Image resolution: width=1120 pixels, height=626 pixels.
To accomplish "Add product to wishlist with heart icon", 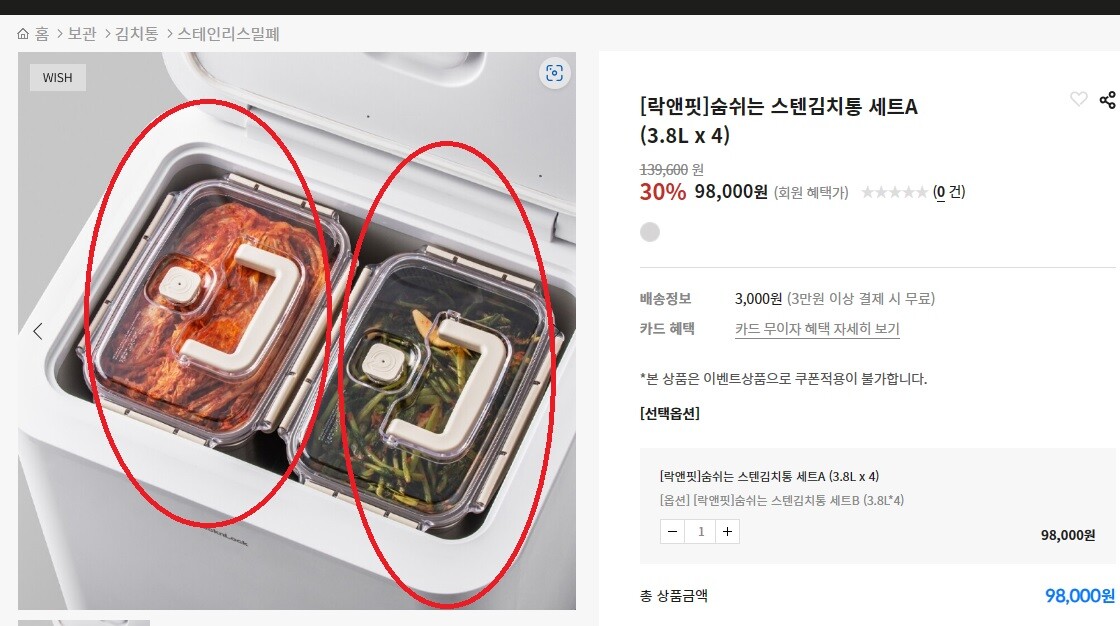I will pos(1079,99).
